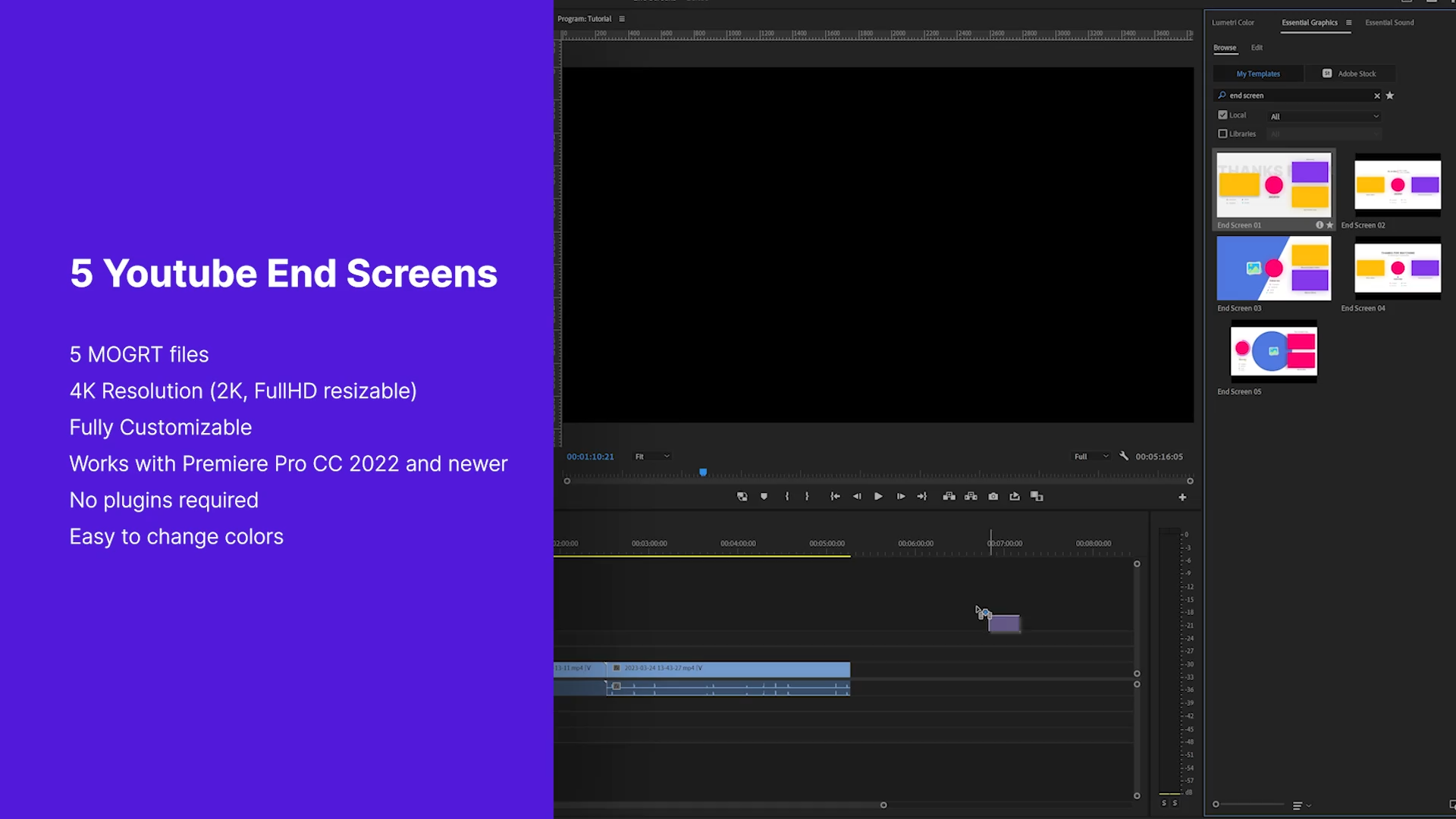The image size is (1456, 819).
Task: Switch to the Edit tab in Essential Graphics
Action: [1257, 47]
